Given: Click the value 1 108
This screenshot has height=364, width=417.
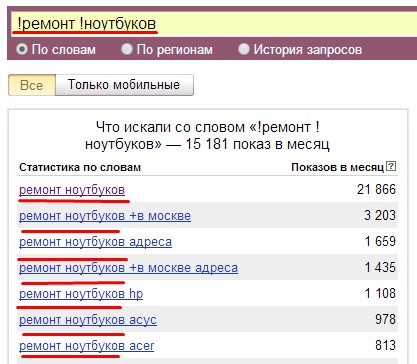Looking at the screenshot, I should [380, 293].
